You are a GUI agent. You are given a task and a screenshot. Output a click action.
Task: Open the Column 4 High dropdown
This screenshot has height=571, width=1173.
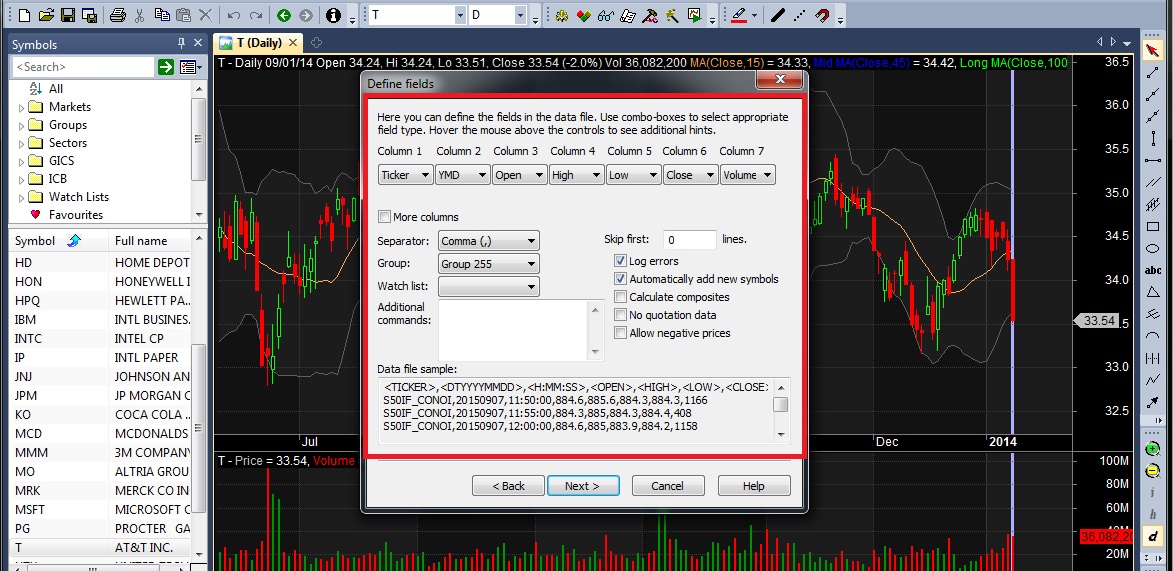pyautogui.click(x=576, y=175)
